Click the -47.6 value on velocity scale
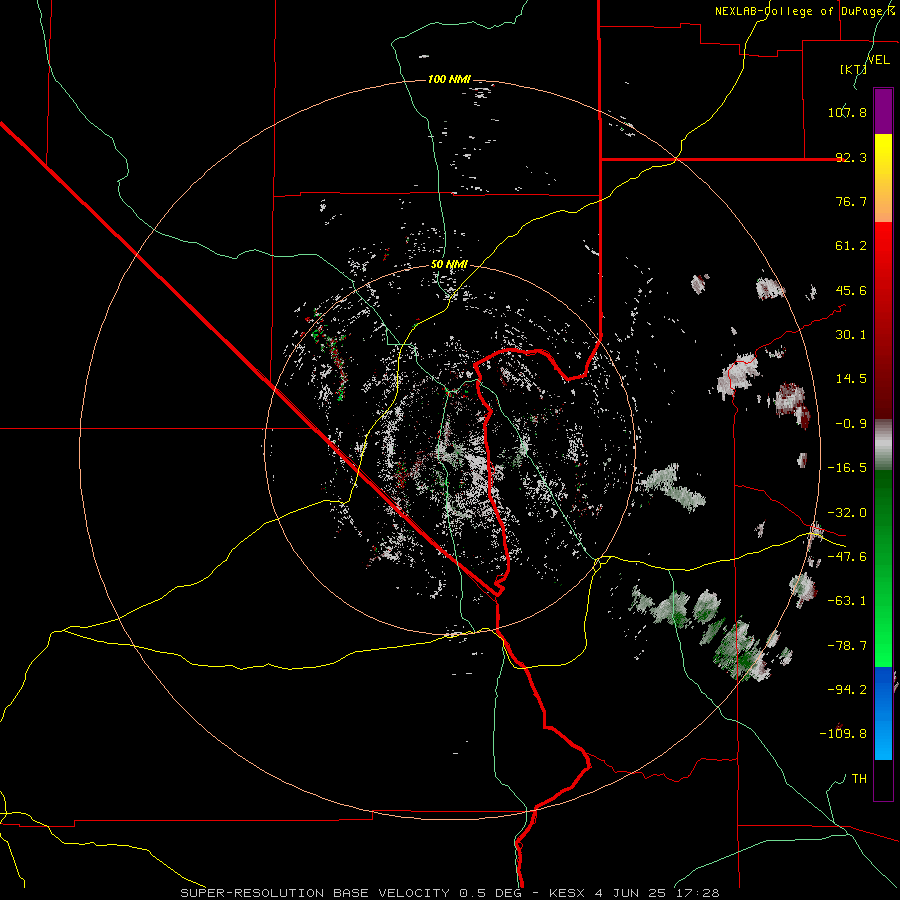This screenshot has width=900, height=900. pos(847,557)
